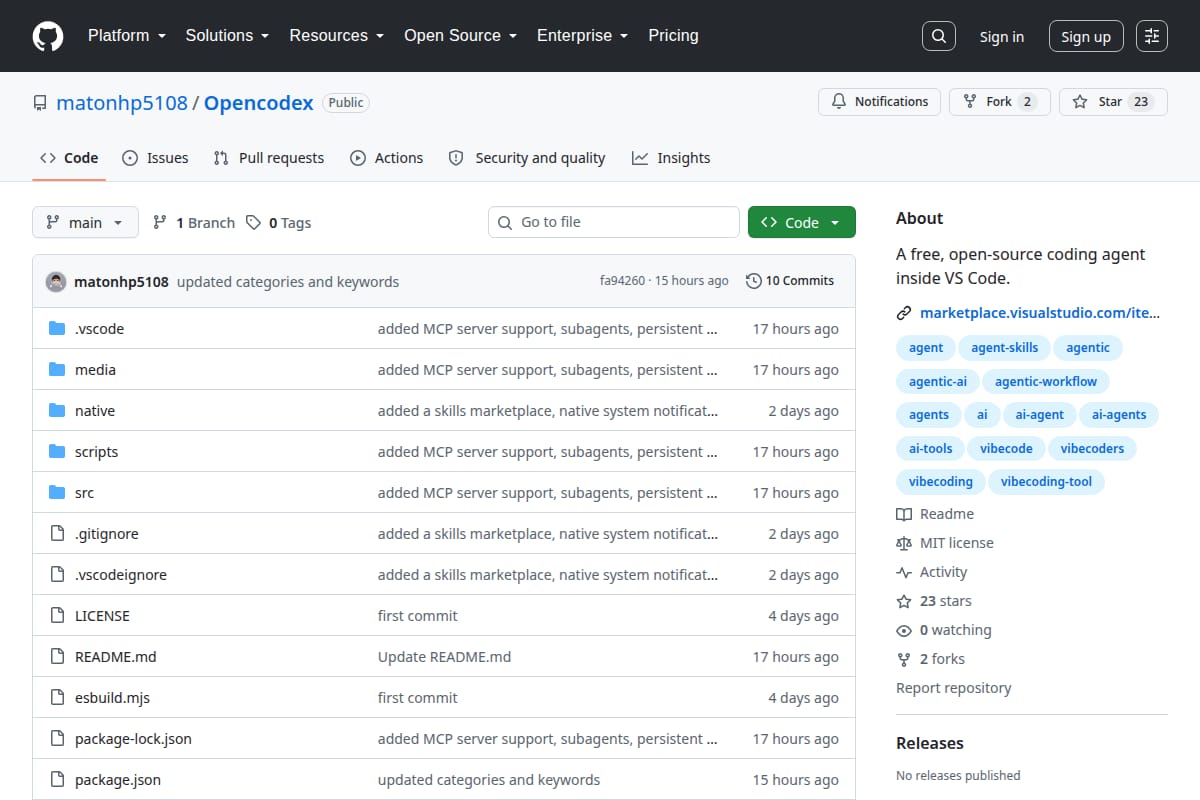The image size is (1200, 800).
Task: Open the package-lock.json file
Action: (133, 739)
